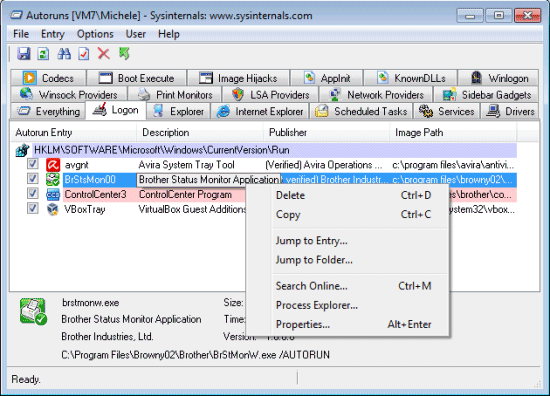Switch to the Winsock Providers tab
The width and height of the screenshot is (550, 396).
tap(69, 95)
